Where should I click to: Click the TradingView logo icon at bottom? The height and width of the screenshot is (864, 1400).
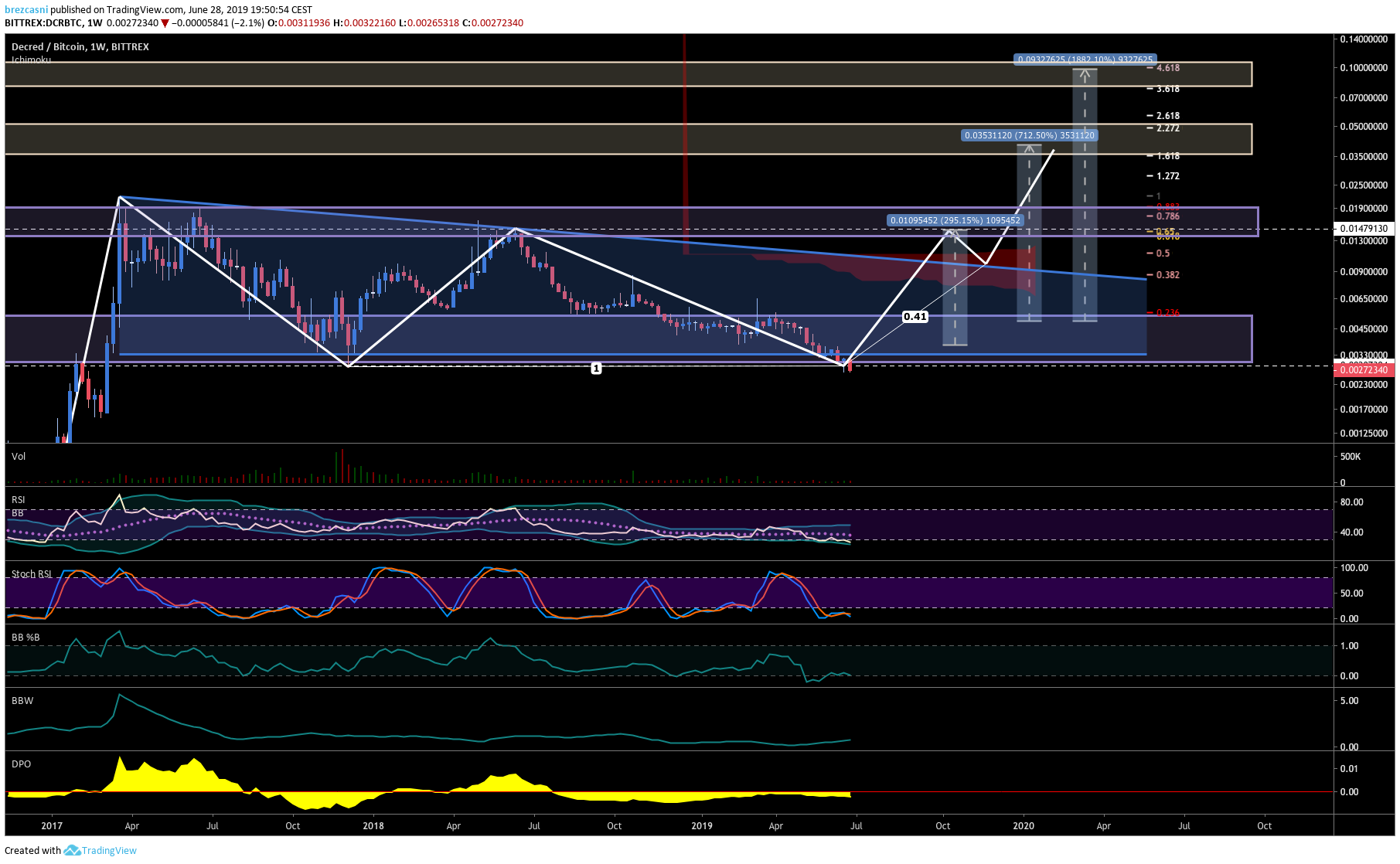(x=72, y=850)
